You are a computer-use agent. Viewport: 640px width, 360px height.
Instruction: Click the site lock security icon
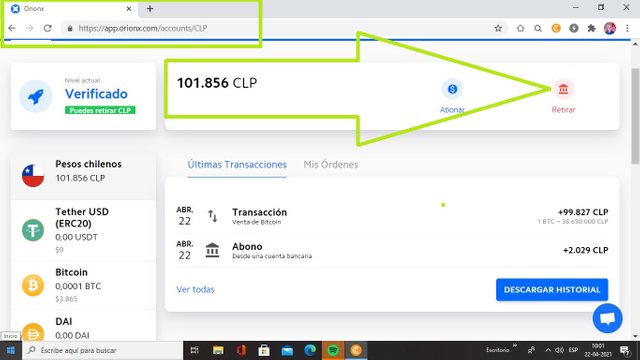(70, 28)
